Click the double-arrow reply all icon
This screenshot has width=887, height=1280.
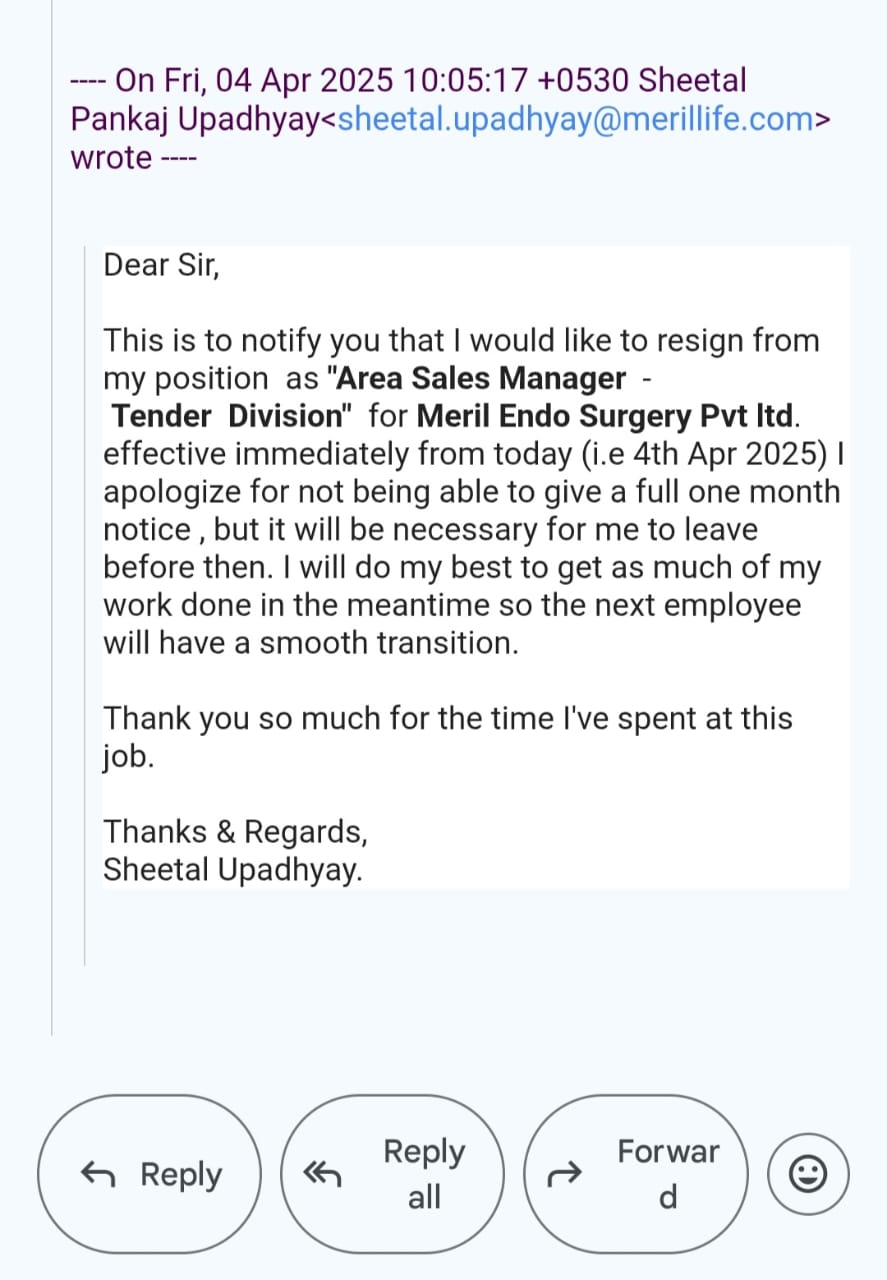(323, 1176)
